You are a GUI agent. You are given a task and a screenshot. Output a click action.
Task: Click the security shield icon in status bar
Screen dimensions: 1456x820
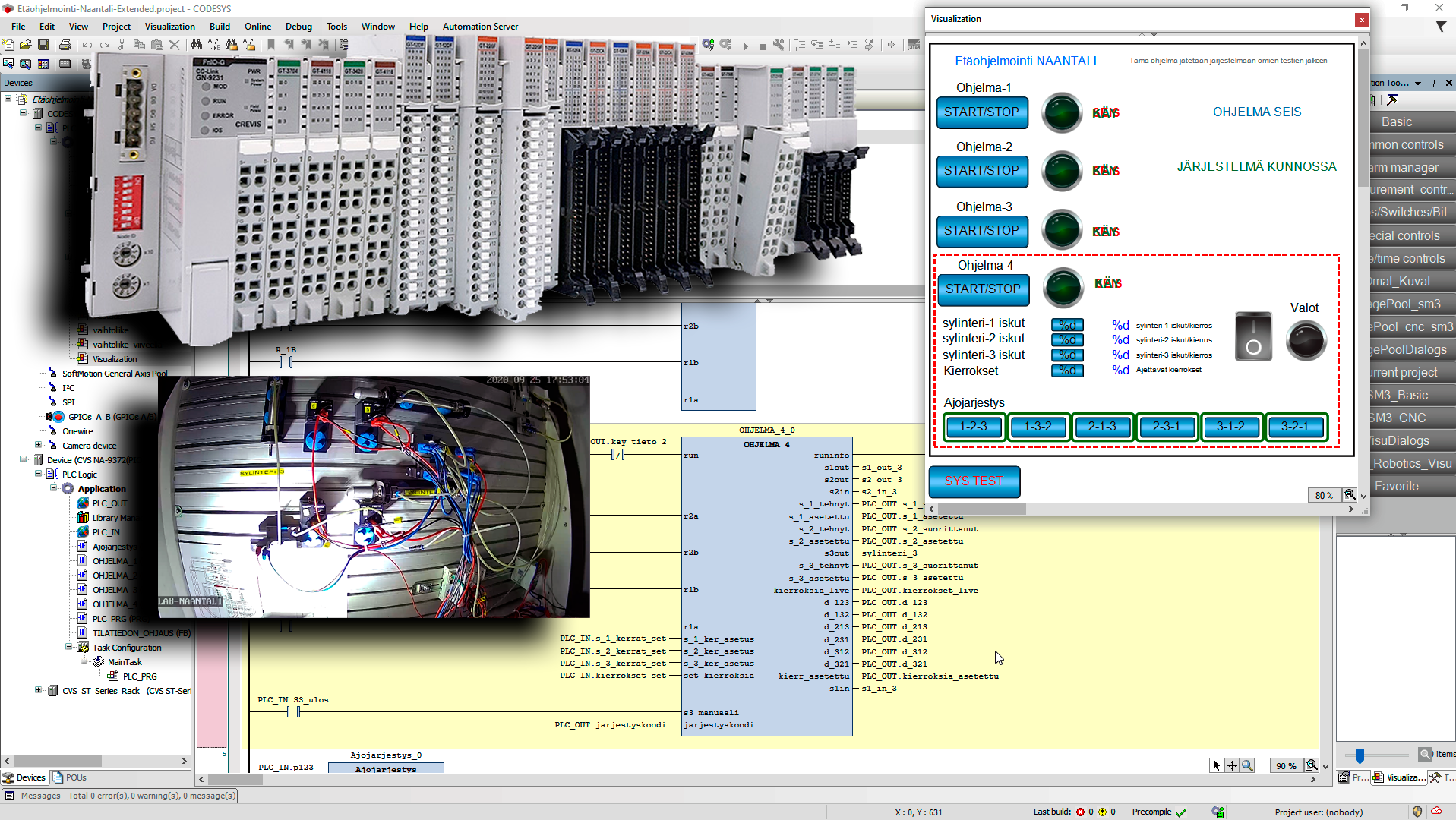click(1417, 812)
